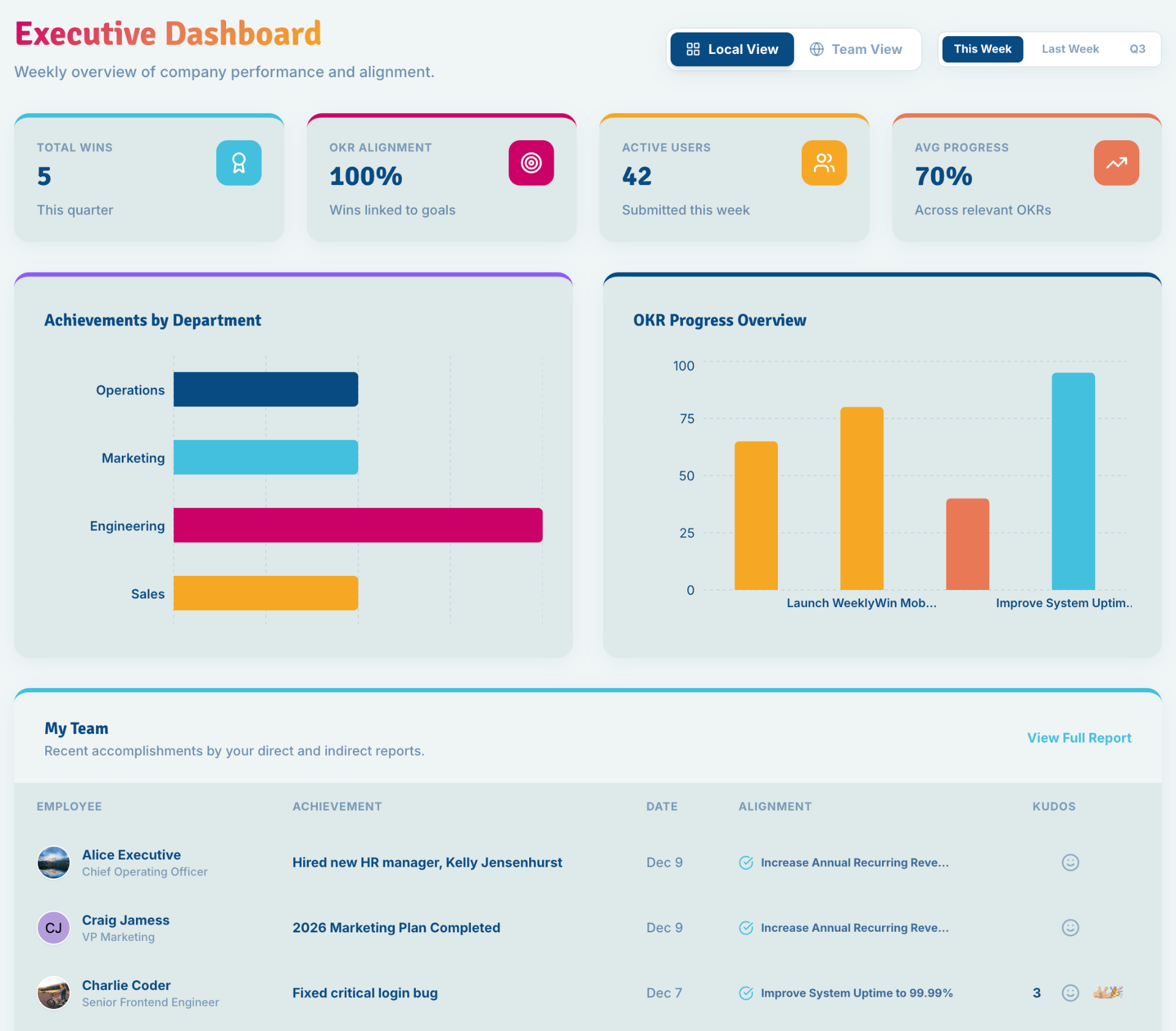This screenshot has width=1176, height=1031.
Task: Click the alignment check icon in Alice Executive row
Action: click(x=746, y=863)
